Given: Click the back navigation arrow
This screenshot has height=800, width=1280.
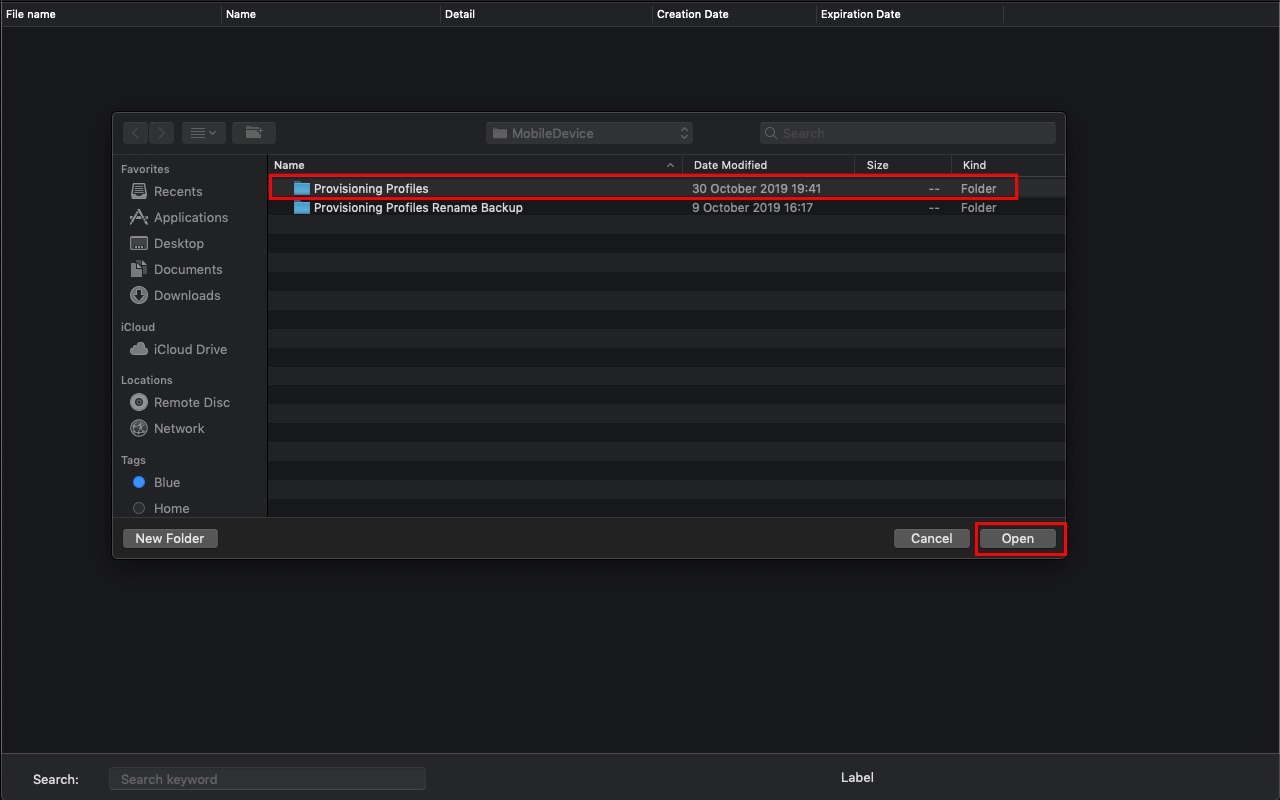Looking at the screenshot, I should 136,133.
